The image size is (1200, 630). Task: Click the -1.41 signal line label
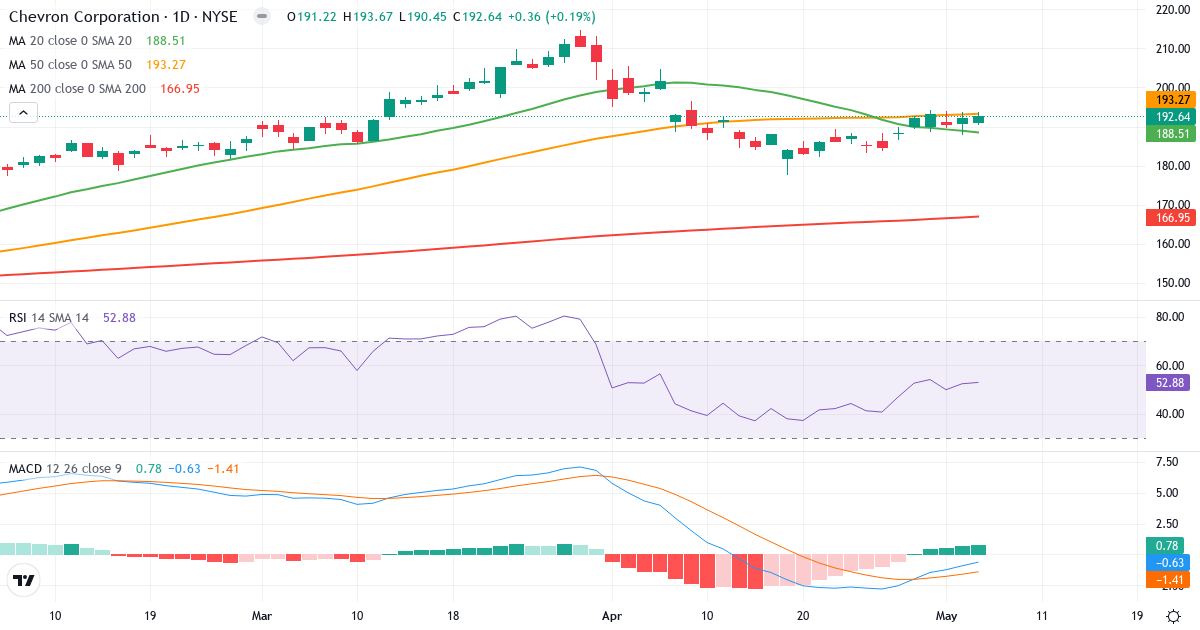tap(1170, 578)
